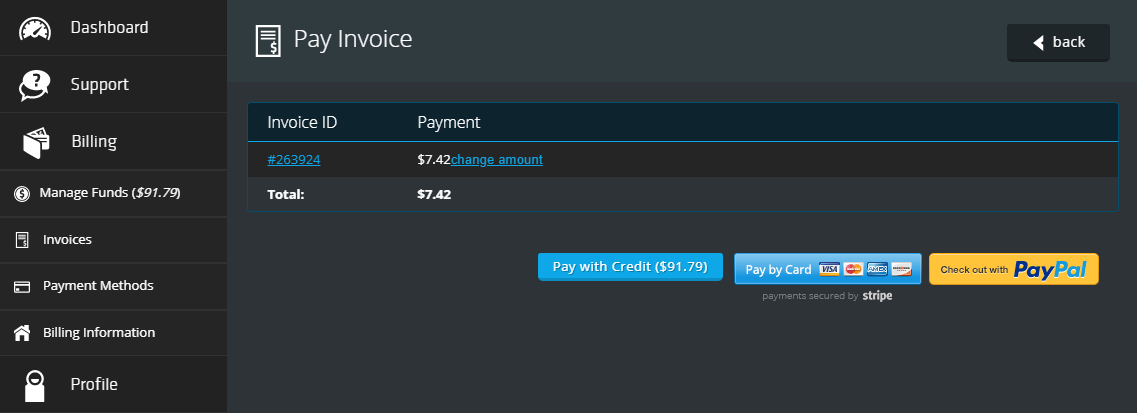Click the Billing Information house icon
This screenshot has width=1137, height=413.
click(x=22, y=333)
